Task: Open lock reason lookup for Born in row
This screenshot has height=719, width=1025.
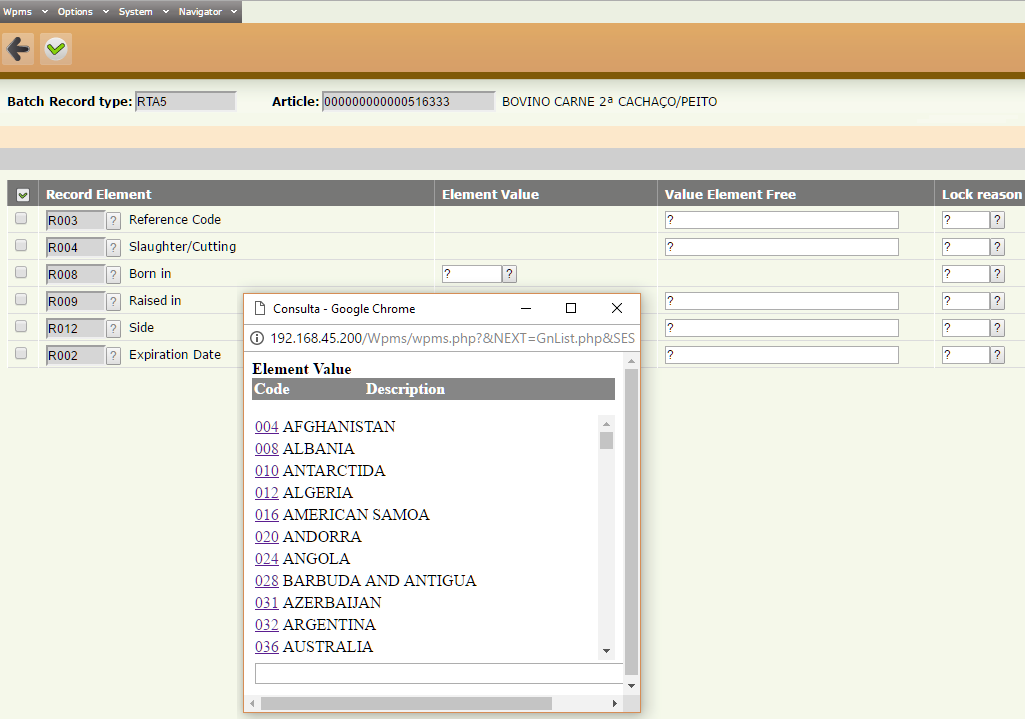Action: (998, 274)
